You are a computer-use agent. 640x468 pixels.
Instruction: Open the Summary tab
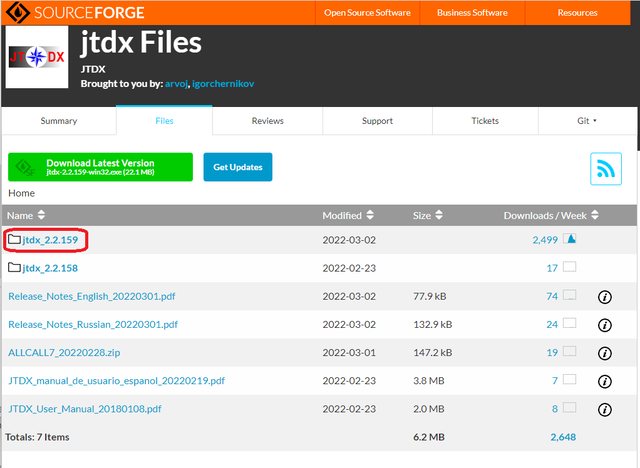[x=59, y=121]
